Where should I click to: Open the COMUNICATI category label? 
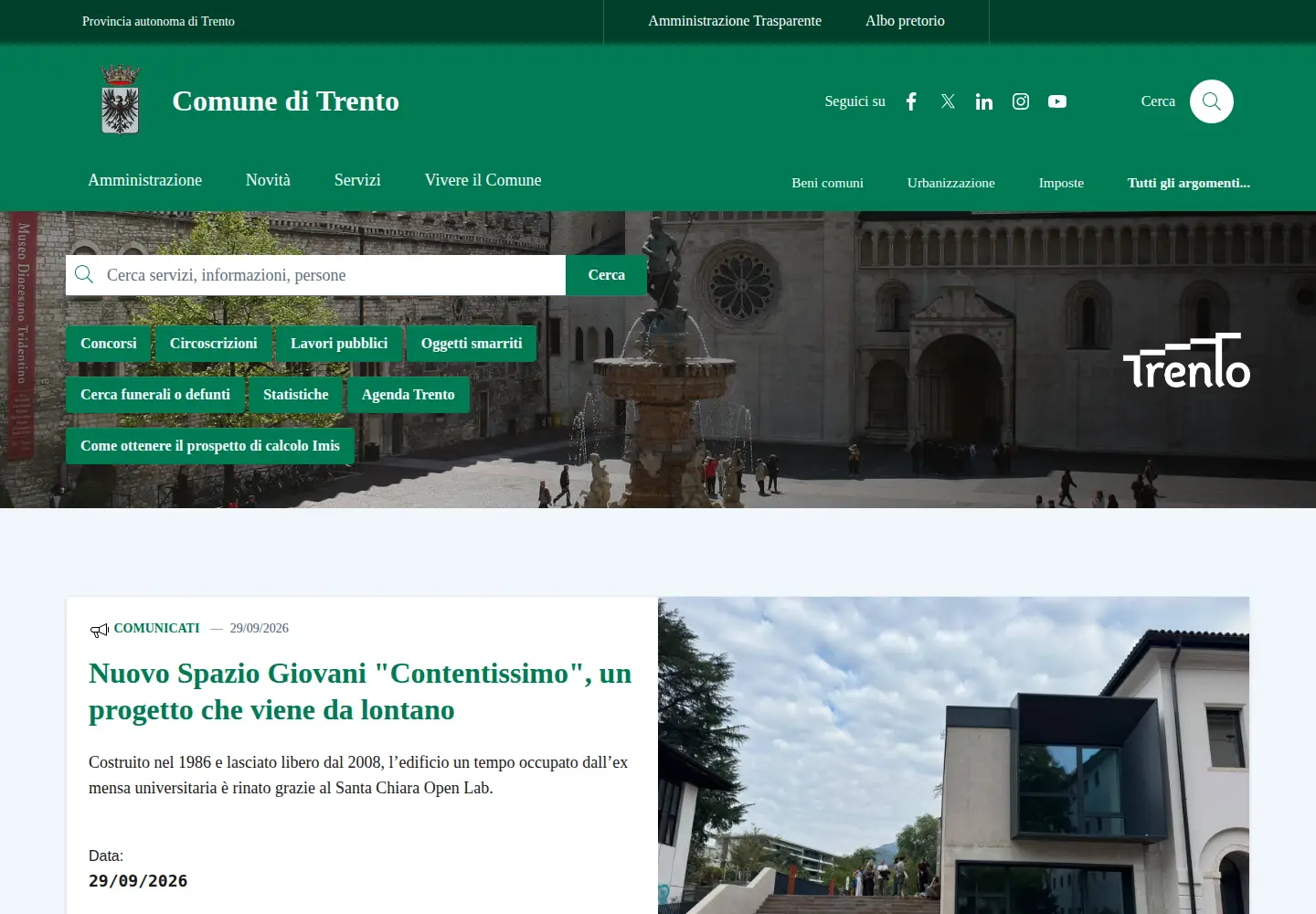tap(156, 629)
